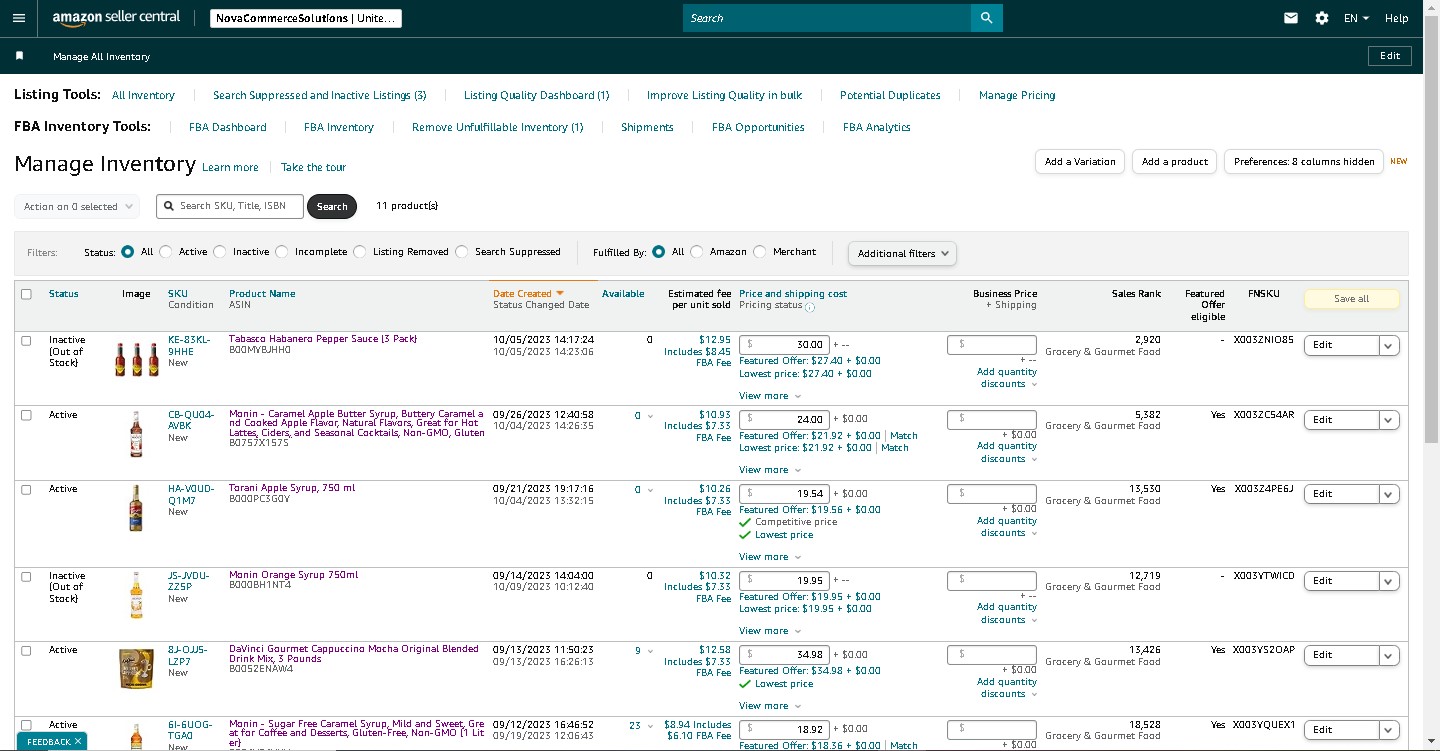Screen dimensions: 1440x751
Task: Open the Monin Caramel Apple Butter Syrup thumbnail
Action: coord(136,434)
